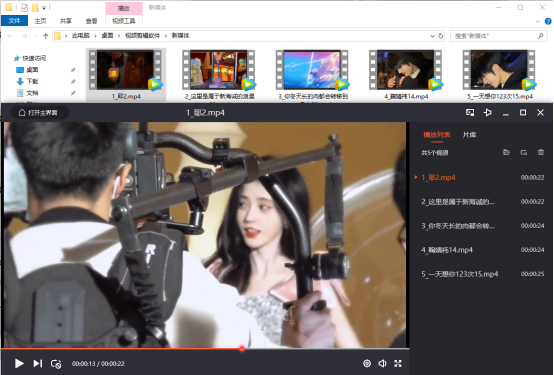Click the playlist sort mode icon

pyautogui.click(x=524, y=152)
